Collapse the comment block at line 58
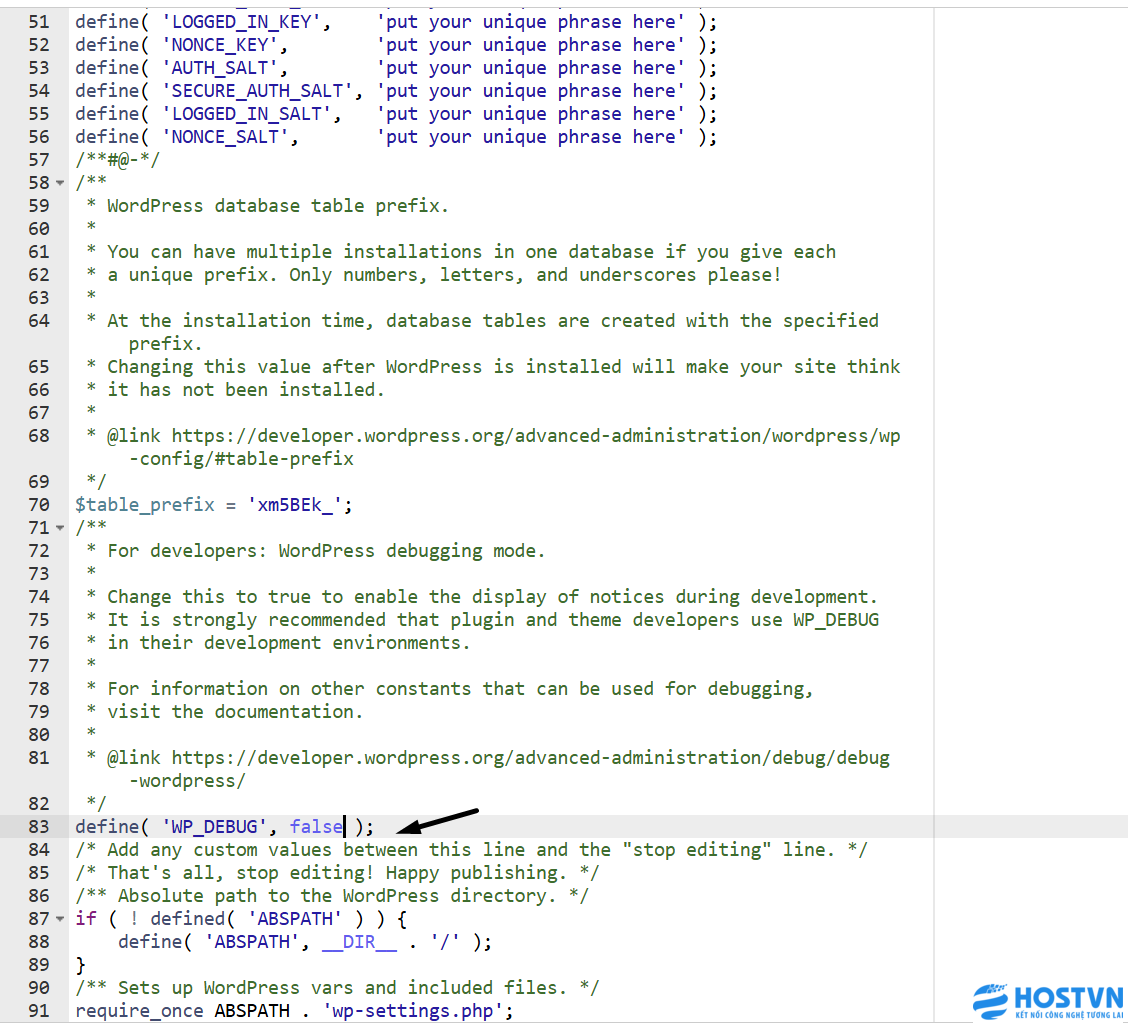This screenshot has width=1128, height=1028. [x=60, y=183]
